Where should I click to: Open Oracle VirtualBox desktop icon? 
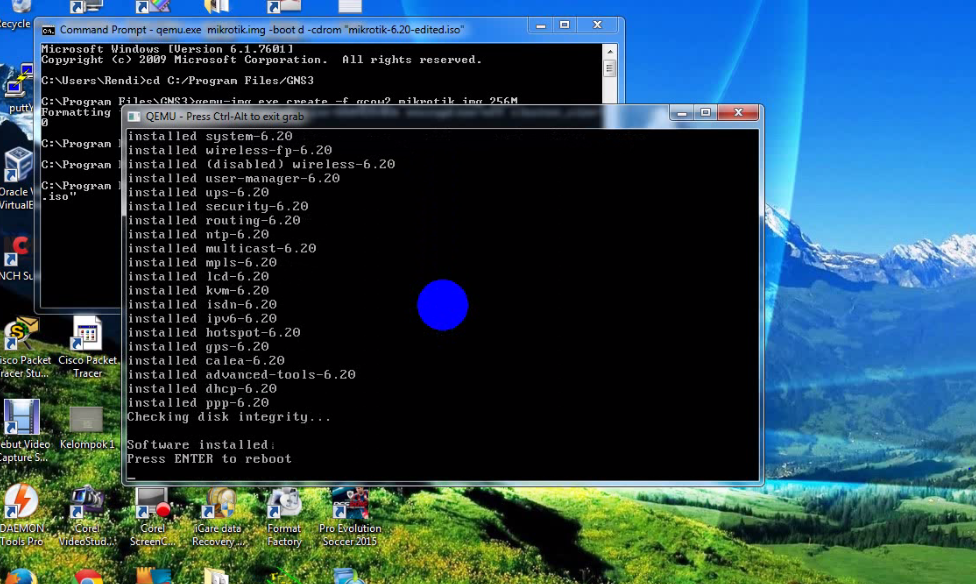click(17, 179)
